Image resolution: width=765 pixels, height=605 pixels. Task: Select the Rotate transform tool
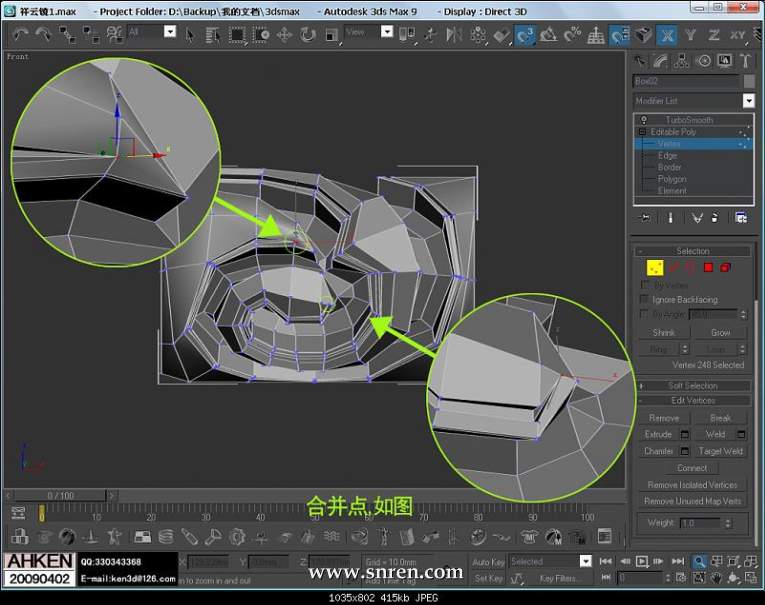(x=306, y=34)
